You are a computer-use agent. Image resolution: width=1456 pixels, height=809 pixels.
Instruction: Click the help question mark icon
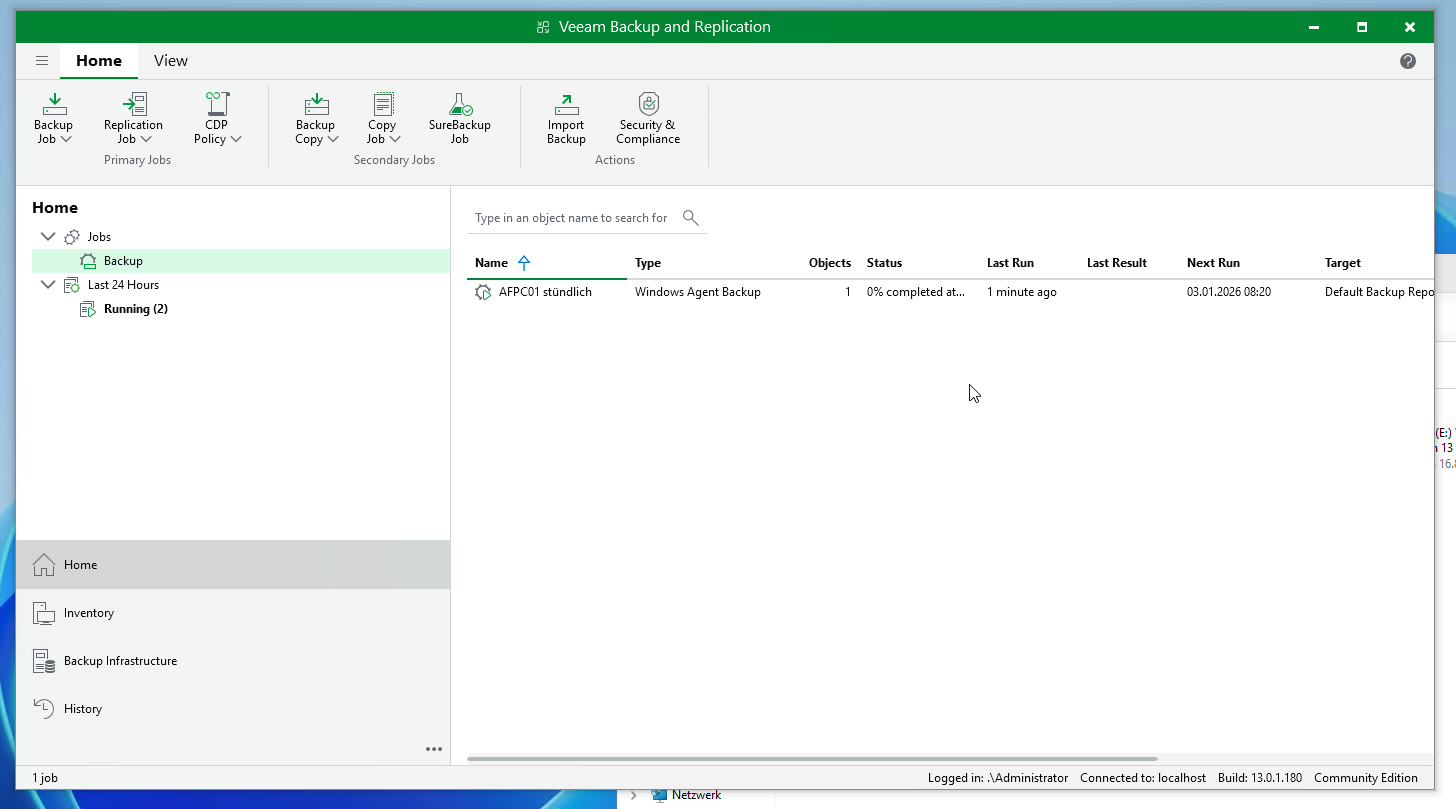1407,61
